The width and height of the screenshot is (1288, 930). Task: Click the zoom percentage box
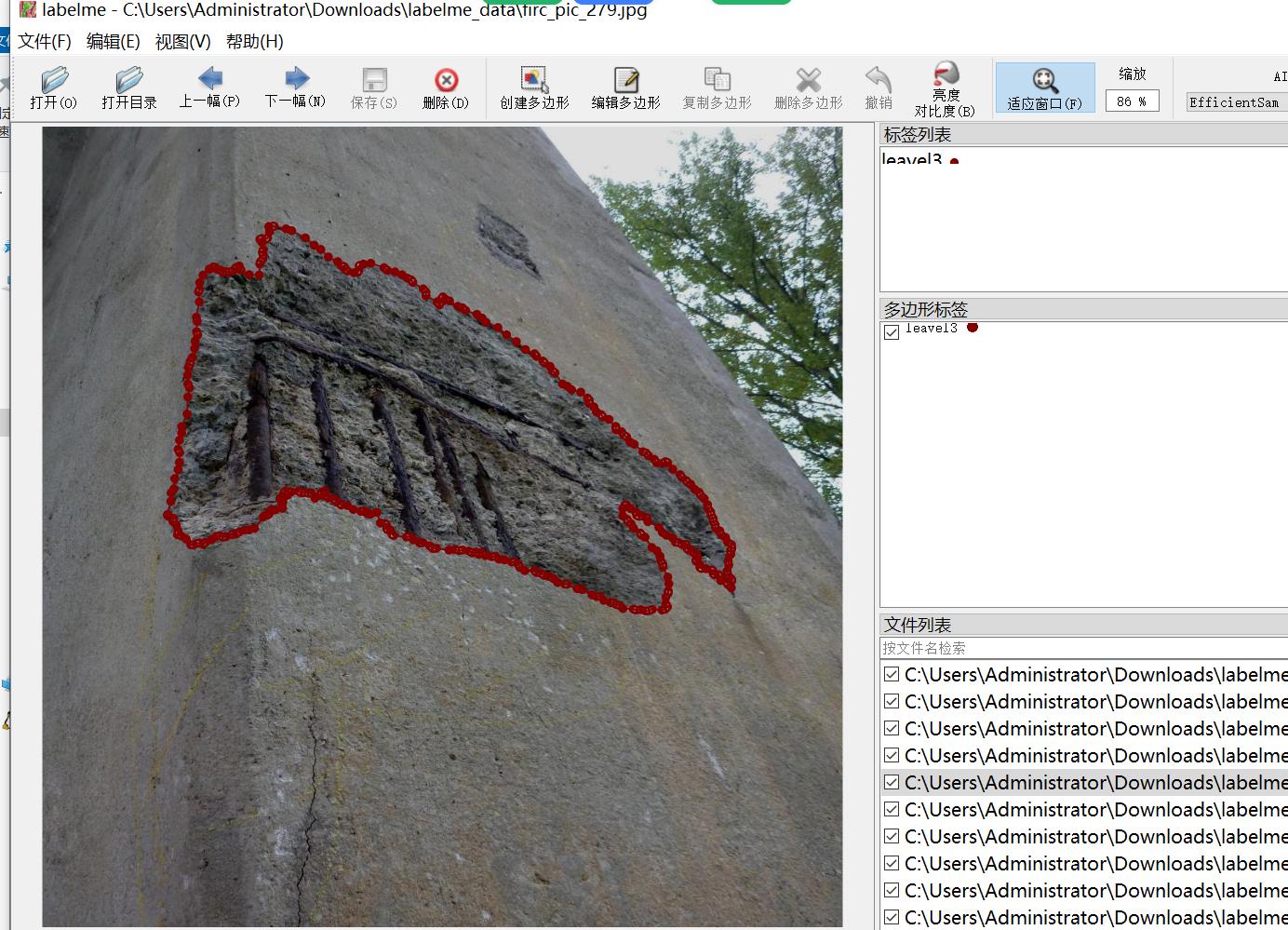coord(1132,101)
